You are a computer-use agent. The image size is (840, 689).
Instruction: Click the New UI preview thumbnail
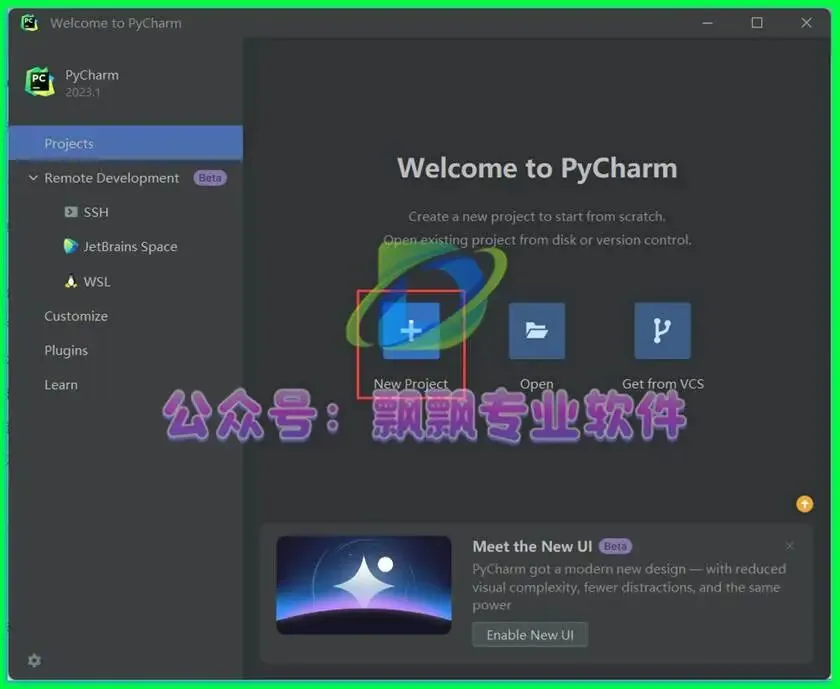(364, 585)
